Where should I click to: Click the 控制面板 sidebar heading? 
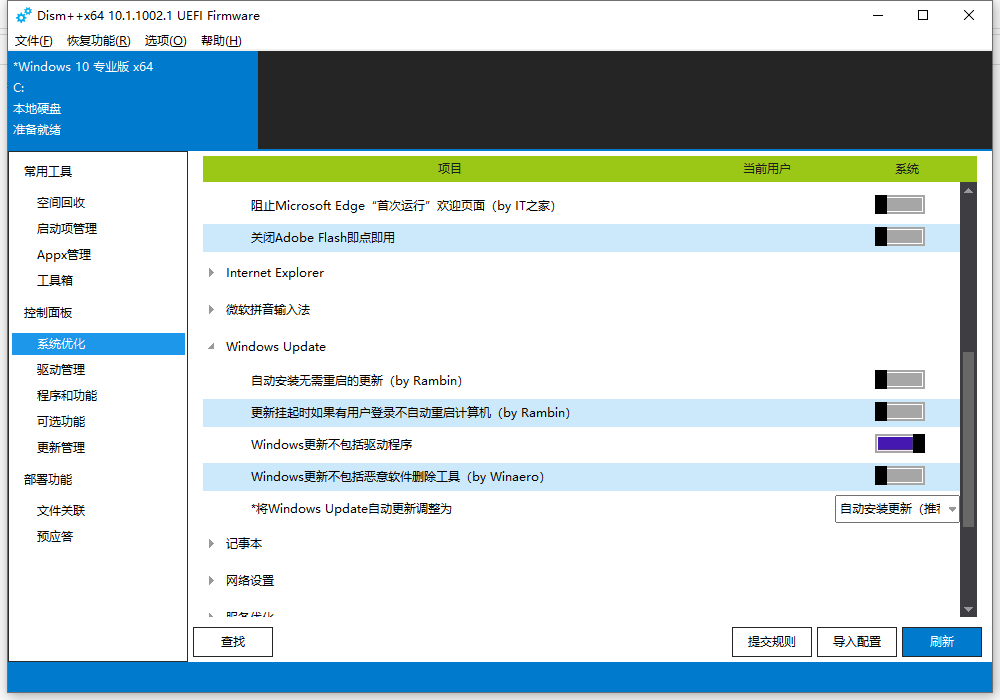click(48, 312)
